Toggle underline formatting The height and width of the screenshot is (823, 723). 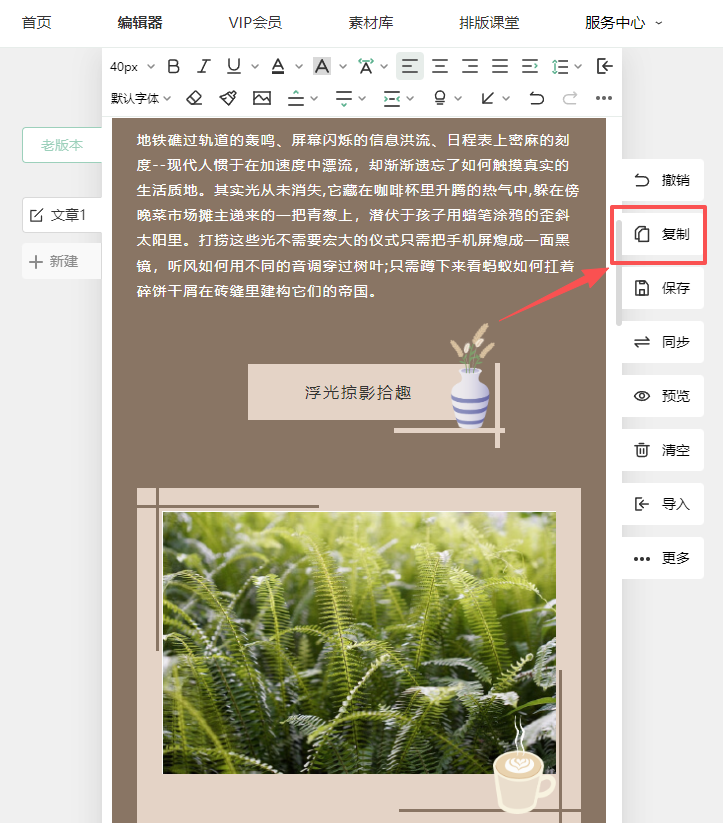click(x=234, y=66)
